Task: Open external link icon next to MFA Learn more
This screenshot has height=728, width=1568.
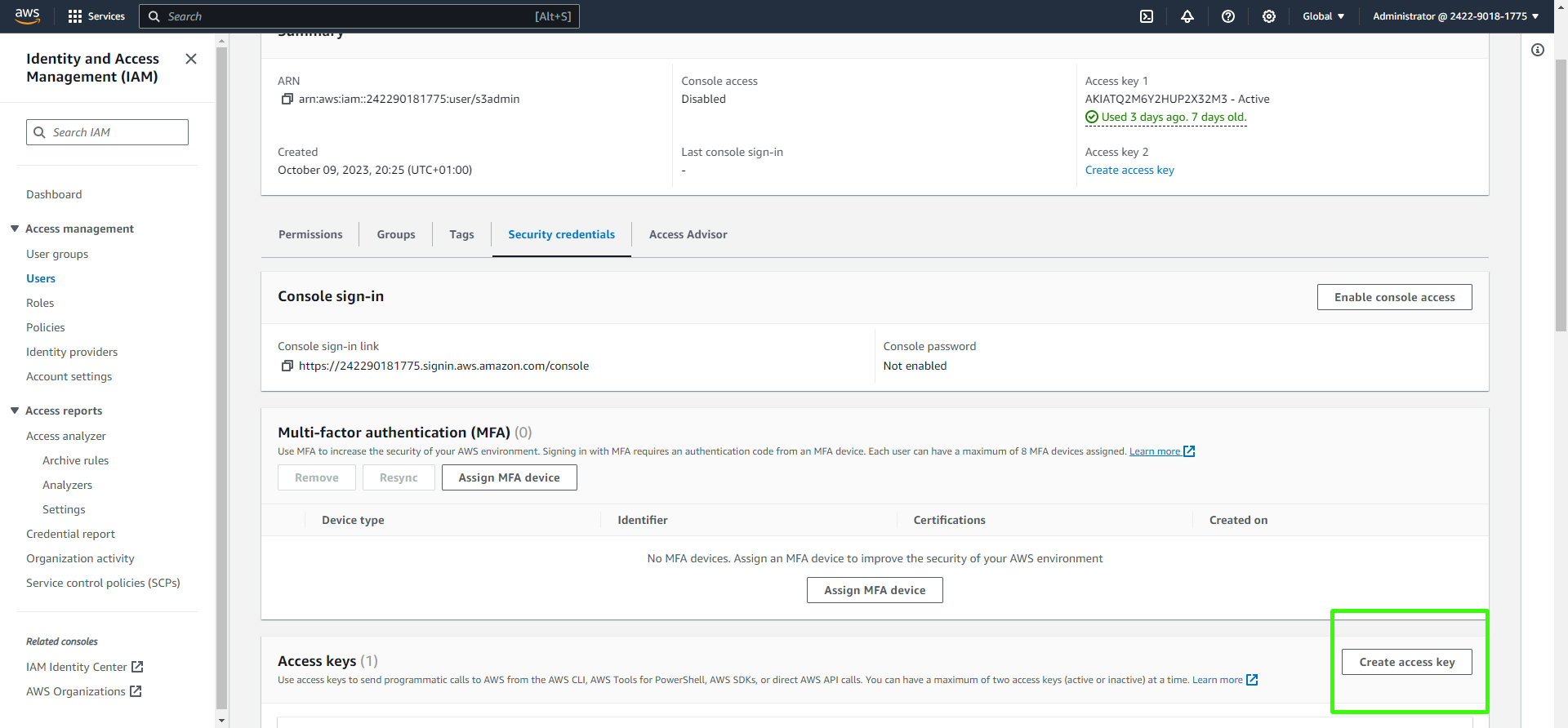Action: tap(1190, 451)
